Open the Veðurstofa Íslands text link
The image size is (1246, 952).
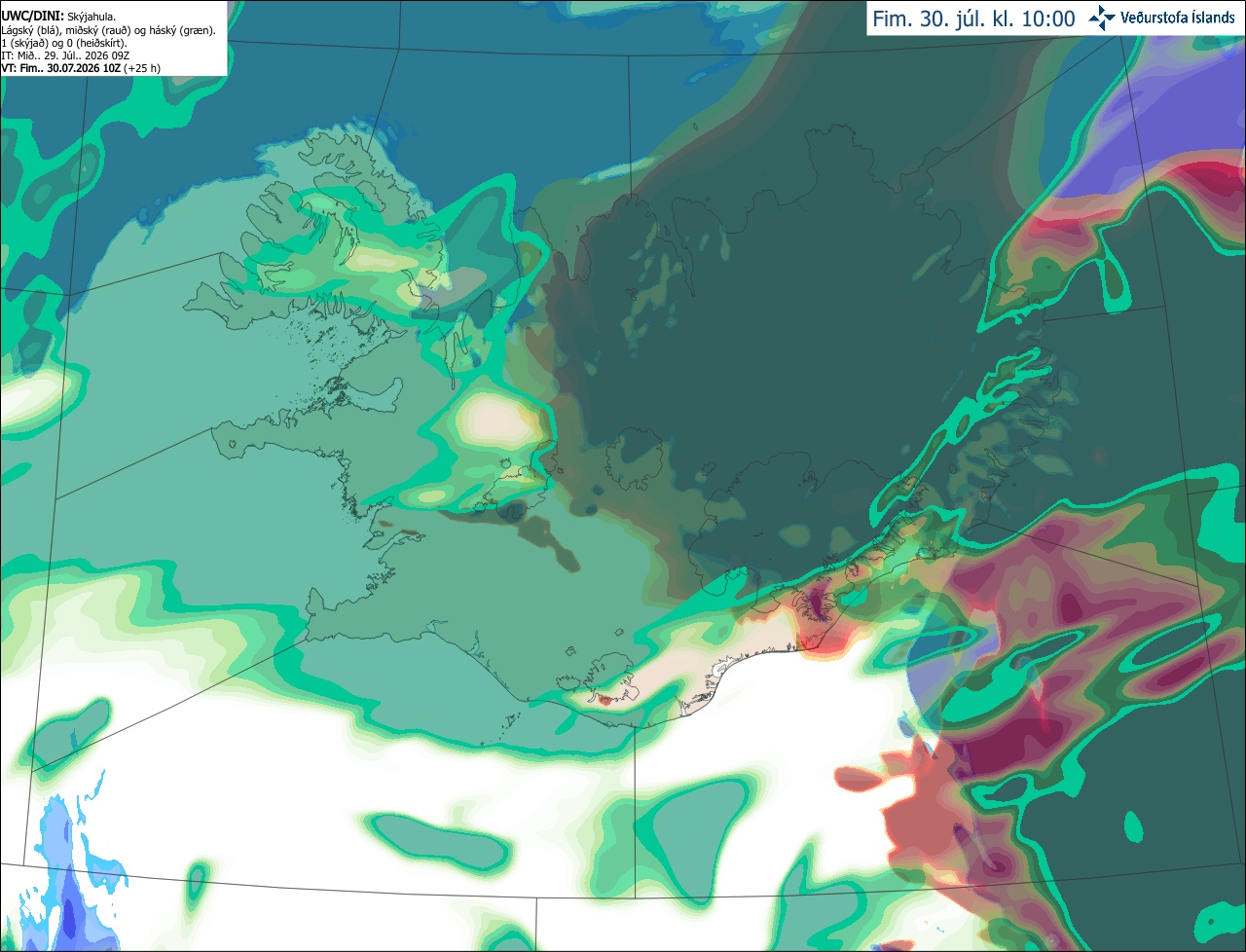tap(1177, 18)
